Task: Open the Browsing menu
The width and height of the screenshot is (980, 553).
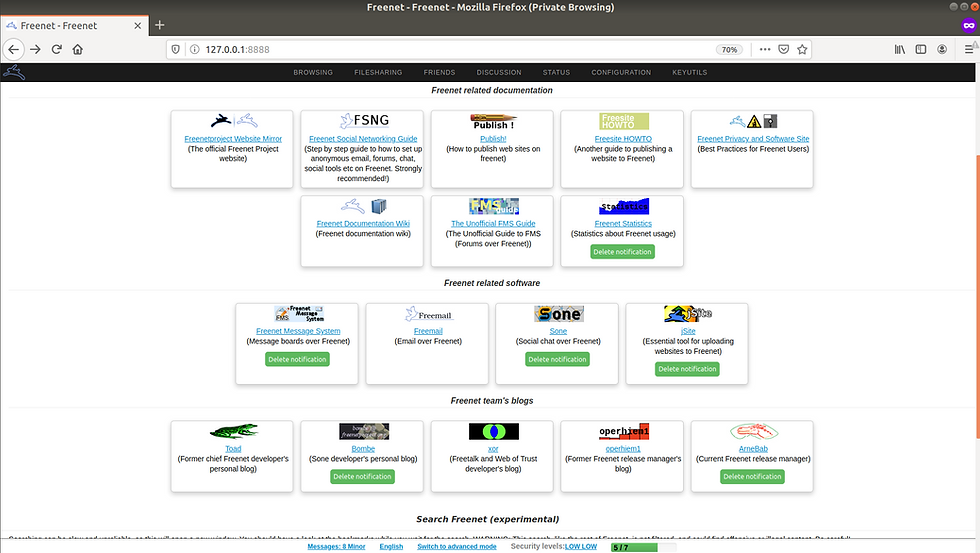Action: [313, 72]
